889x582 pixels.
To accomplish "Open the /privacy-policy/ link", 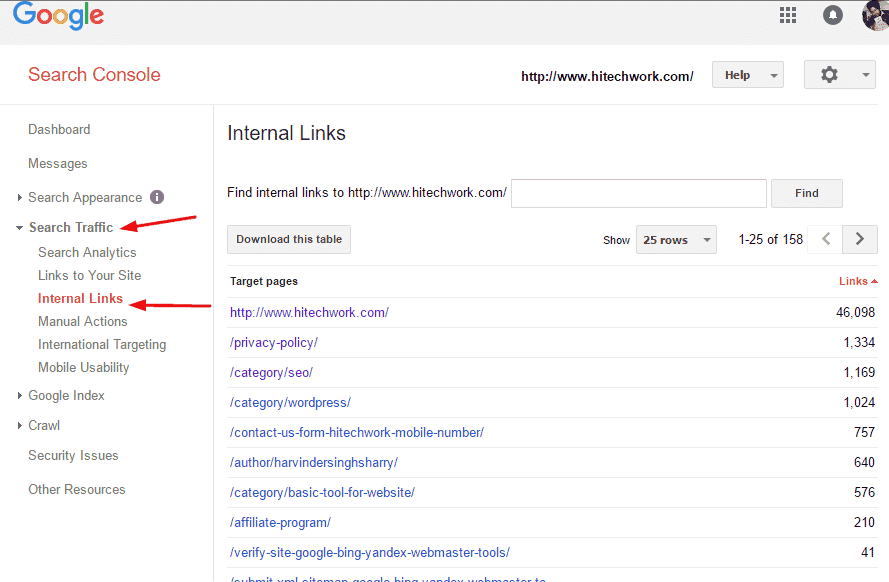I will click(x=274, y=343).
